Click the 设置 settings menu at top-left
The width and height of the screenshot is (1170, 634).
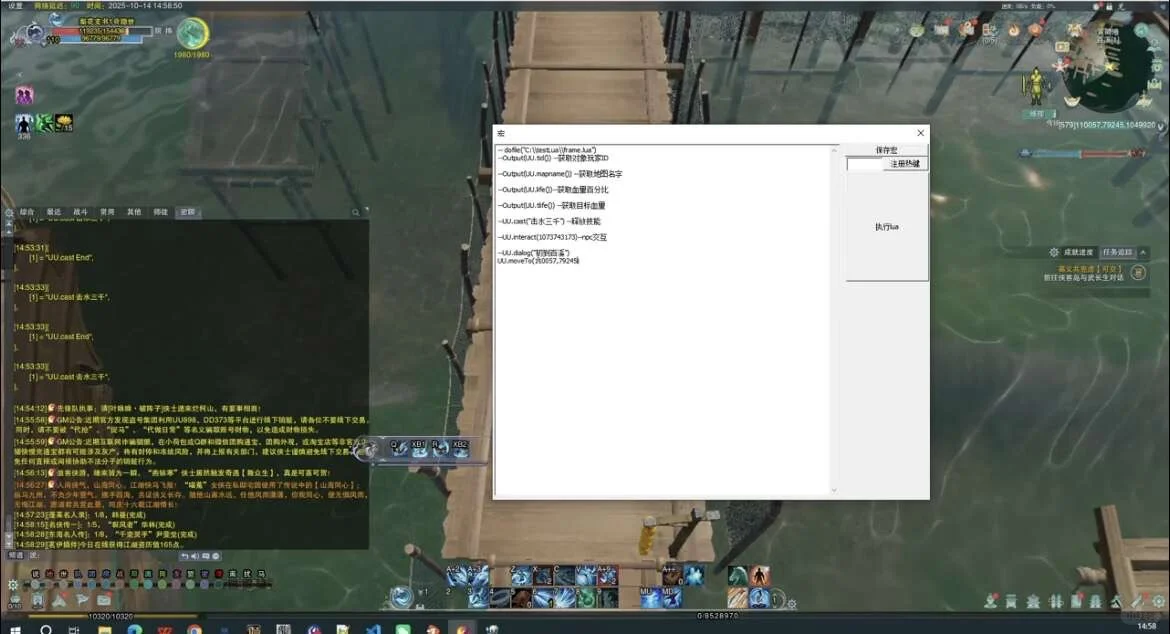click(x=15, y=5)
